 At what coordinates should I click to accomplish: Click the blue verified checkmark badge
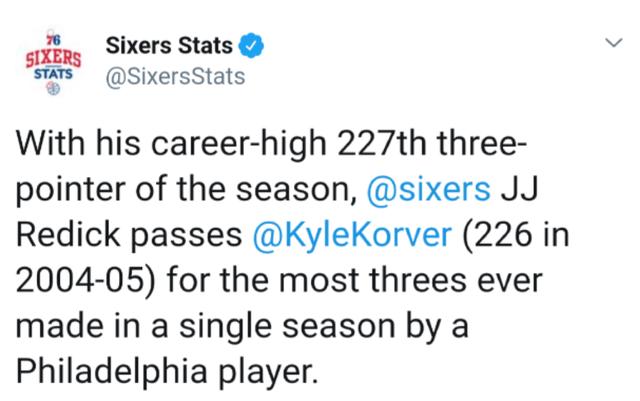(x=251, y=45)
